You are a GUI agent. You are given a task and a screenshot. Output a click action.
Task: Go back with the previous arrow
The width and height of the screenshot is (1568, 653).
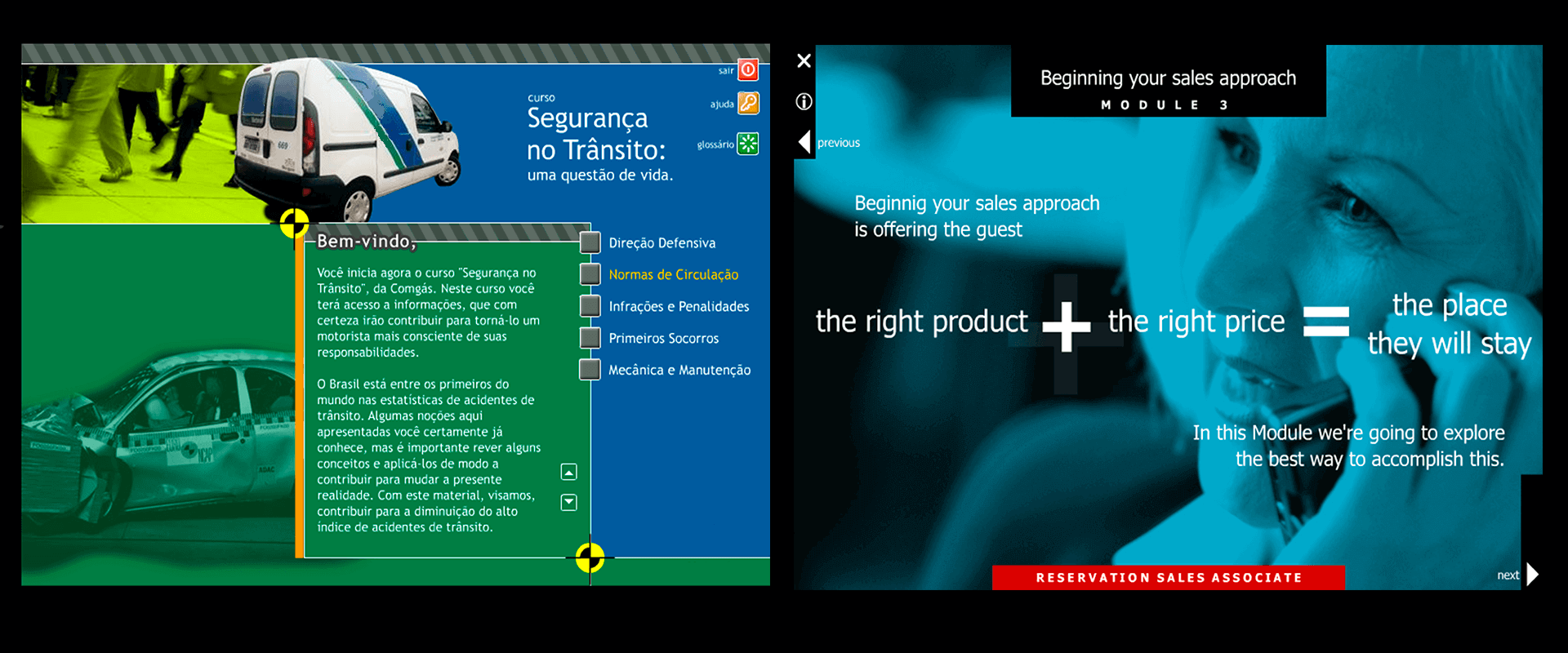coord(804,142)
